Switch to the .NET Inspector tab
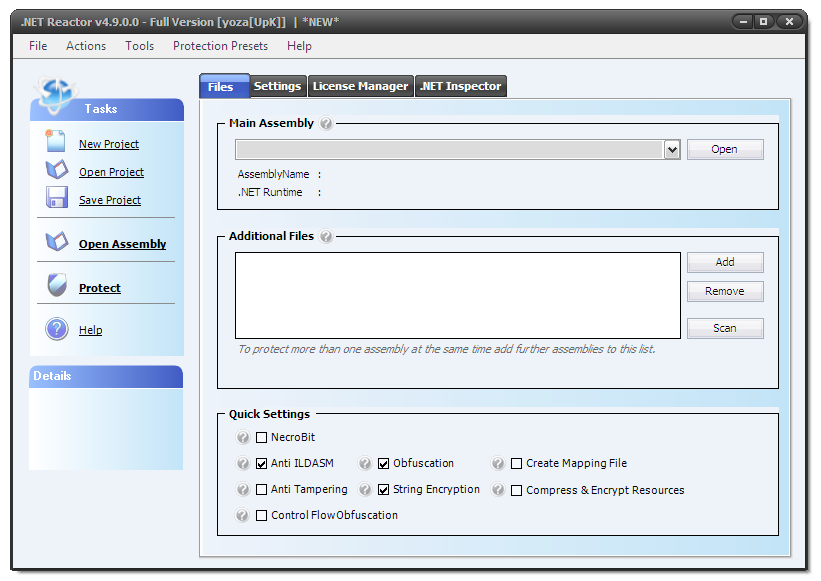The image size is (821, 581). pyautogui.click(x=461, y=86)
